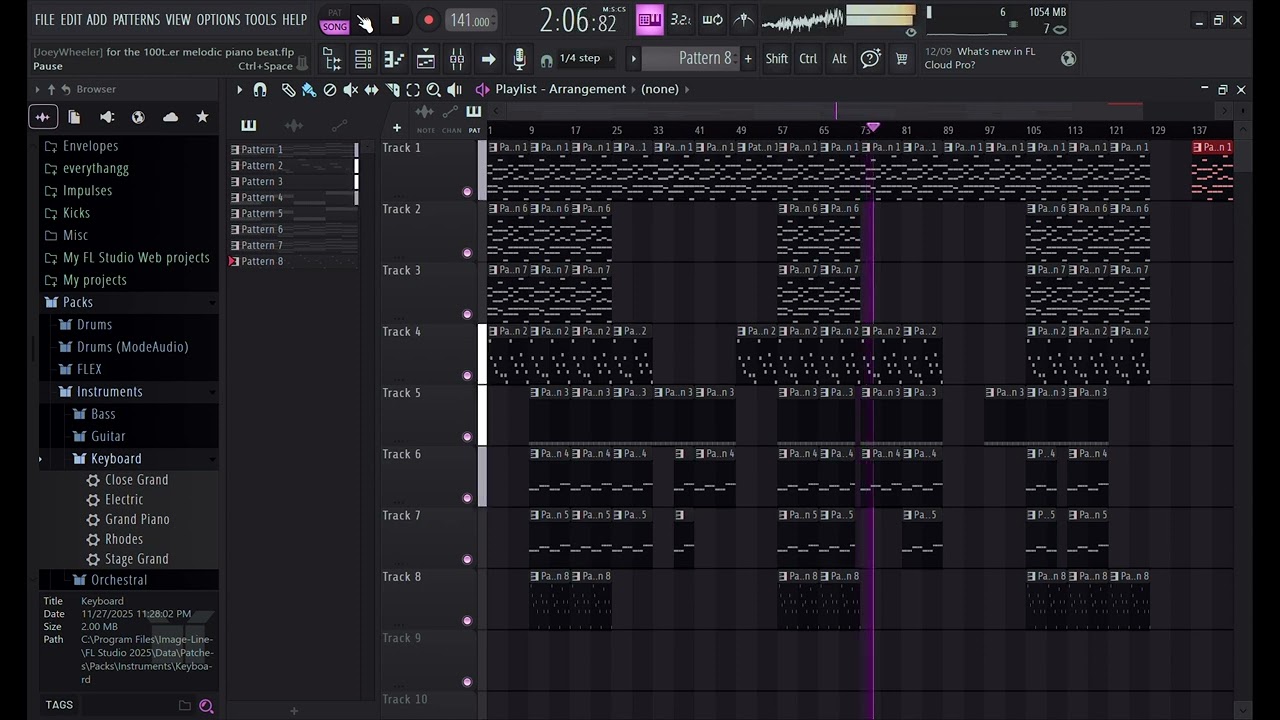Open the VIEW menu
Screen dimensions: 1280x720
pyautogui.click(x=178, y=20)
